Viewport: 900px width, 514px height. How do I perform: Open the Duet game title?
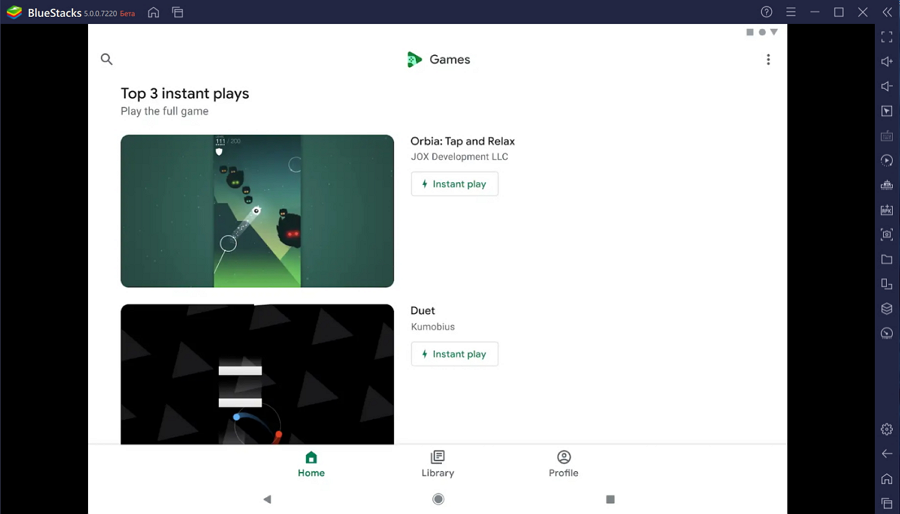422,310
